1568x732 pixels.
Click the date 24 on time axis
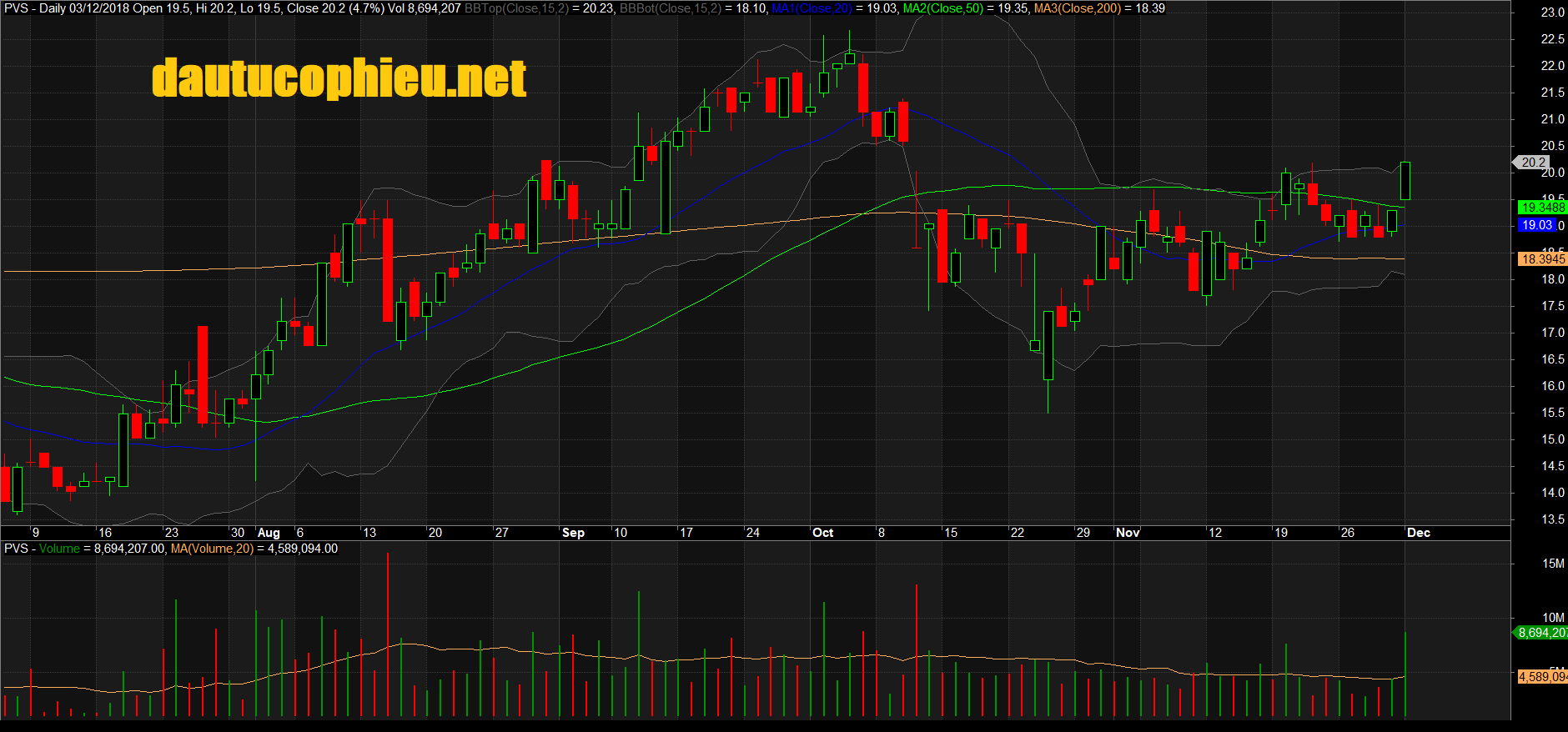pyautogui.click(x=752, y=533)
